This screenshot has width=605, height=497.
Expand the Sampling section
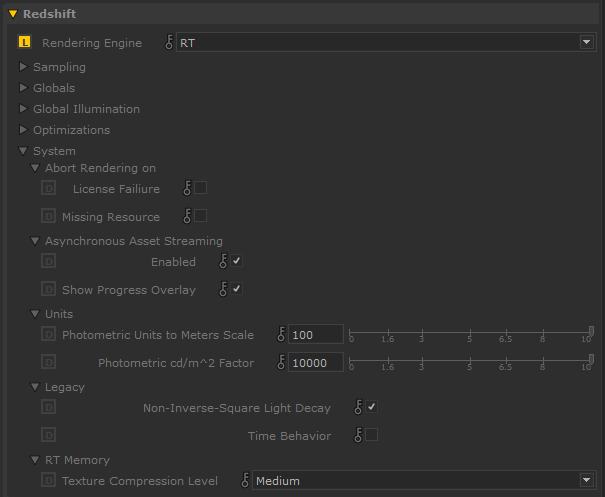coord(24,67)
